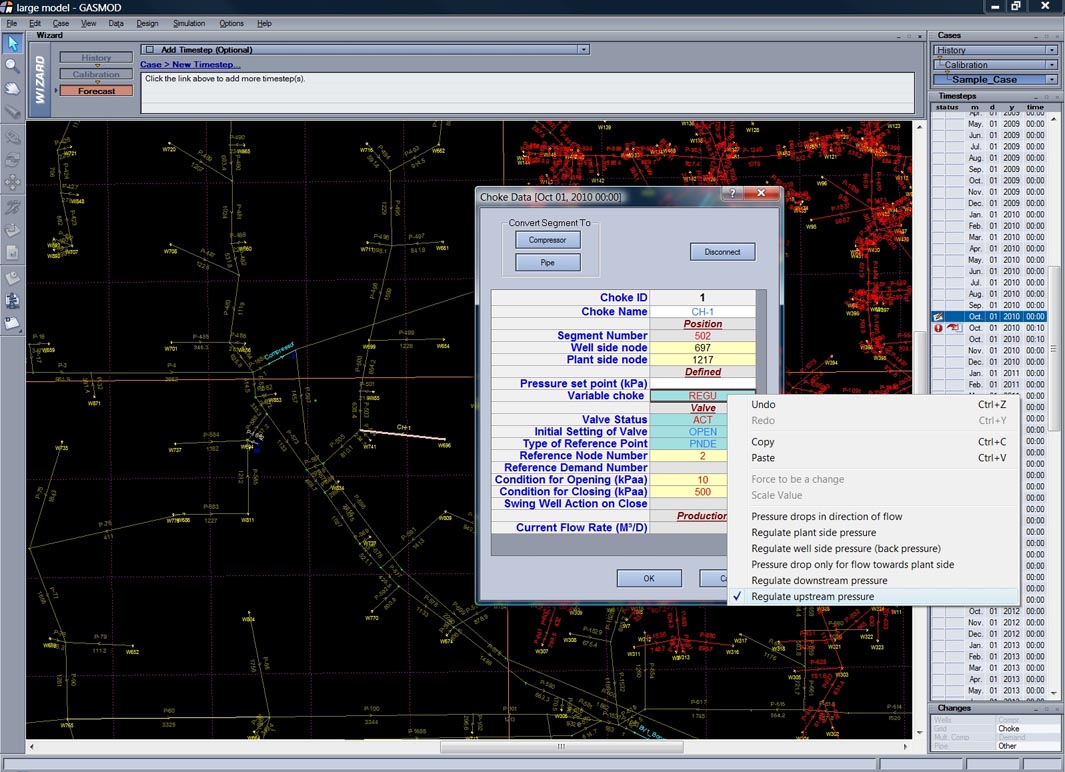Toggle the Add Timestep (Optional) checkbox
Image resolution: width=1065 pixels, height=772 pixels.
(x=150, y=49)
